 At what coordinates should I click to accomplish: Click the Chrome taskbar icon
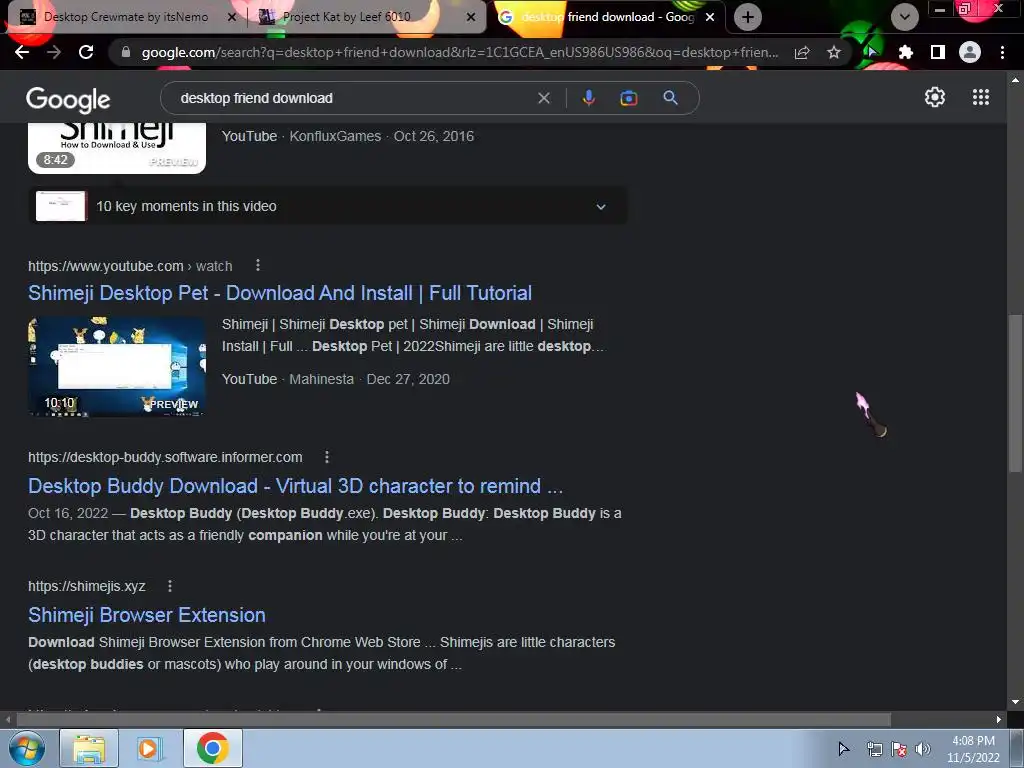point(212,748)
